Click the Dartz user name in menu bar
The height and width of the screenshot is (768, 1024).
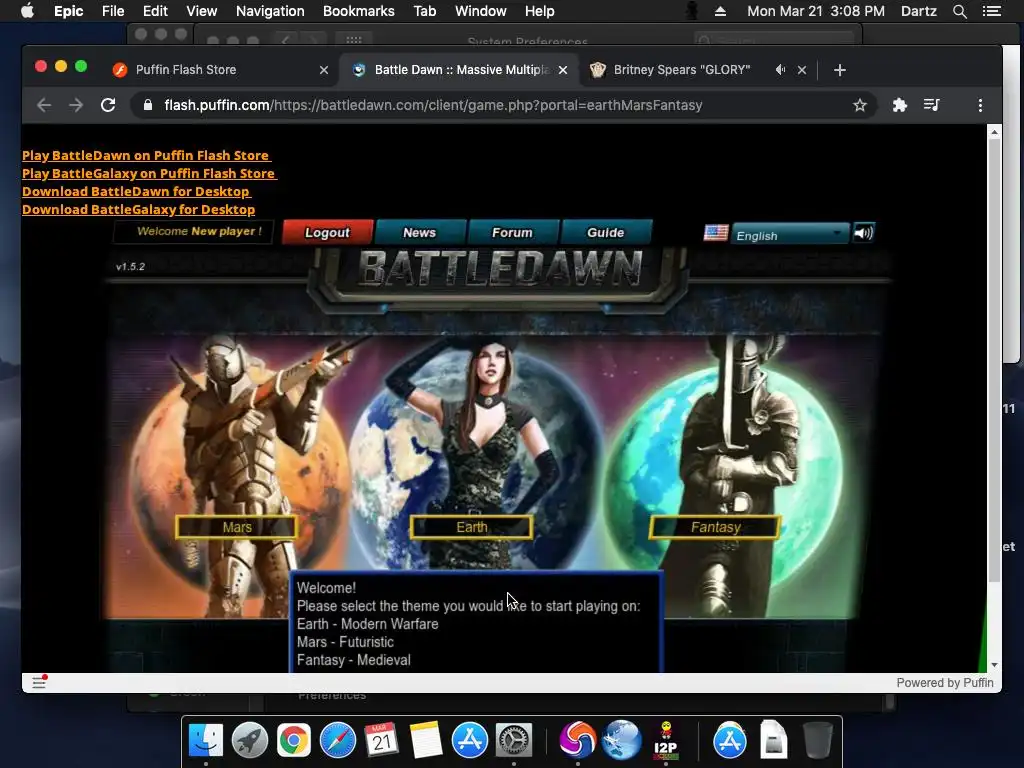[x=919, y=11]
